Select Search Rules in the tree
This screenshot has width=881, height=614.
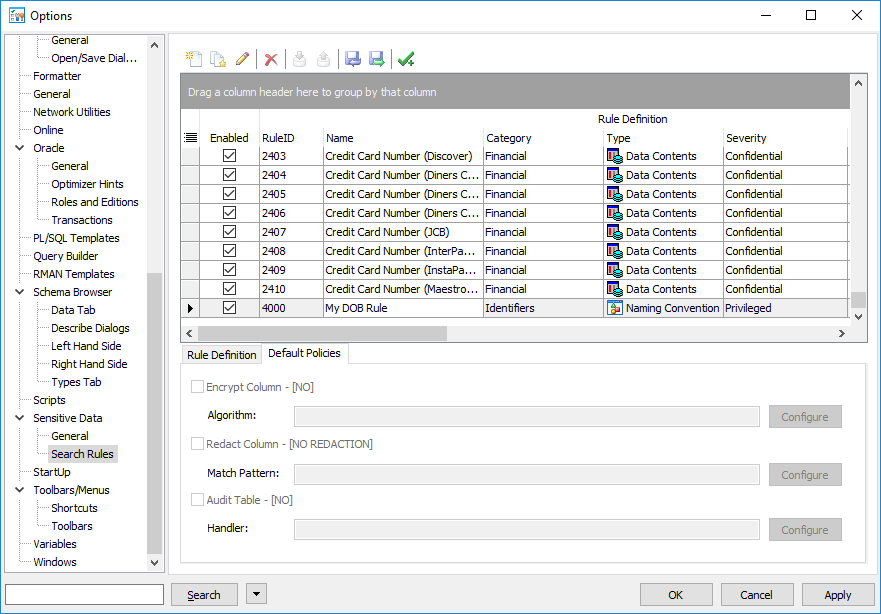click(x=83, y=454)
